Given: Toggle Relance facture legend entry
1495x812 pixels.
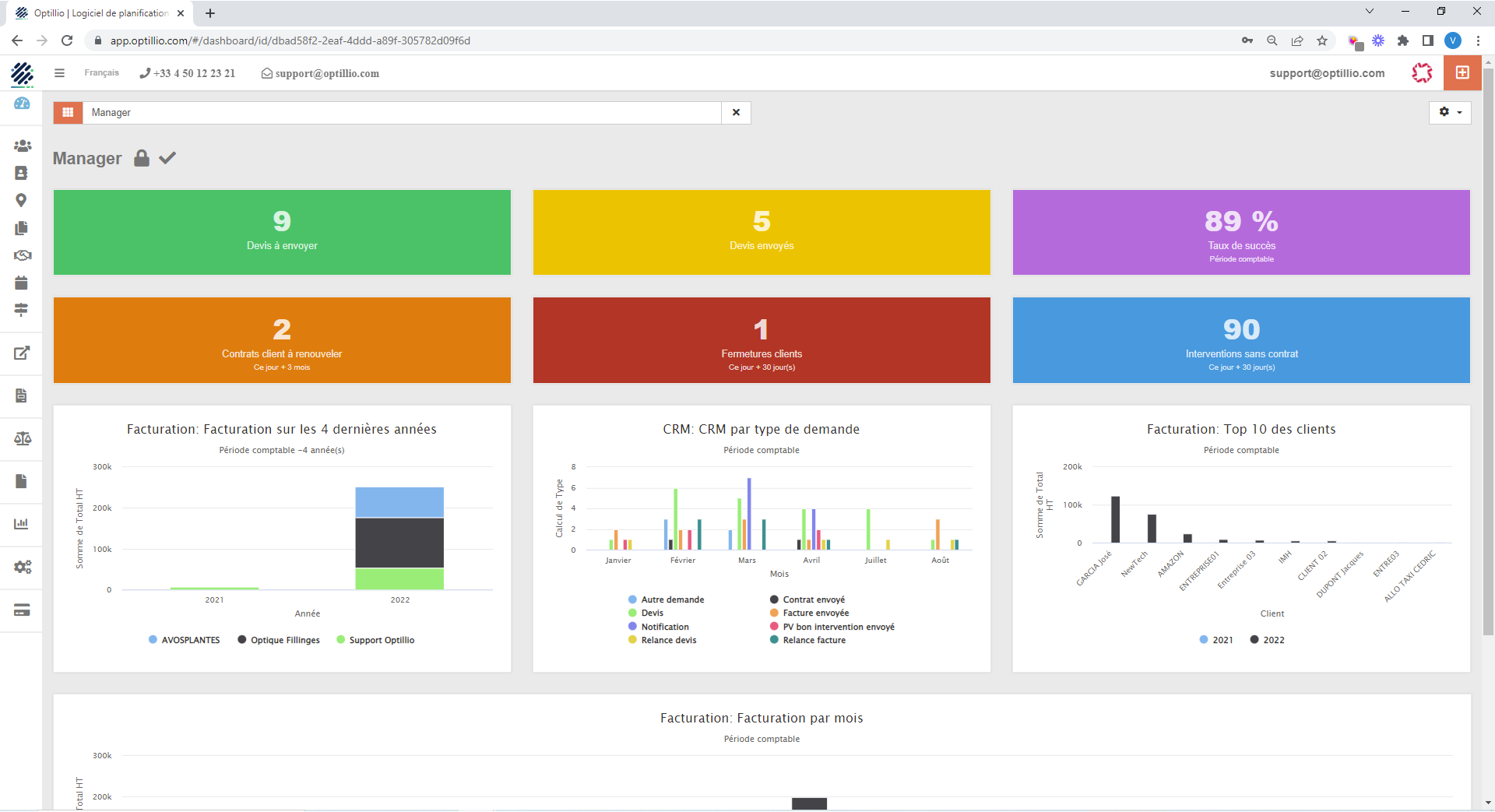Looking at the screenshot, I should (808, 640).
